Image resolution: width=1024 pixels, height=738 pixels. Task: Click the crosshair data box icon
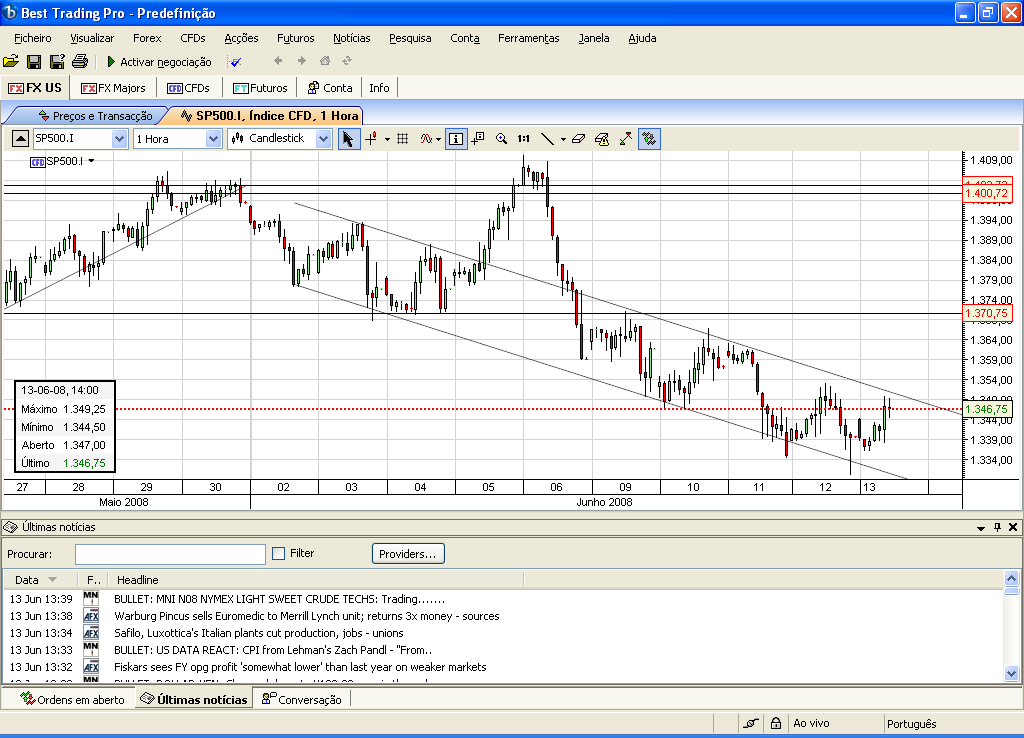[478, 138]
